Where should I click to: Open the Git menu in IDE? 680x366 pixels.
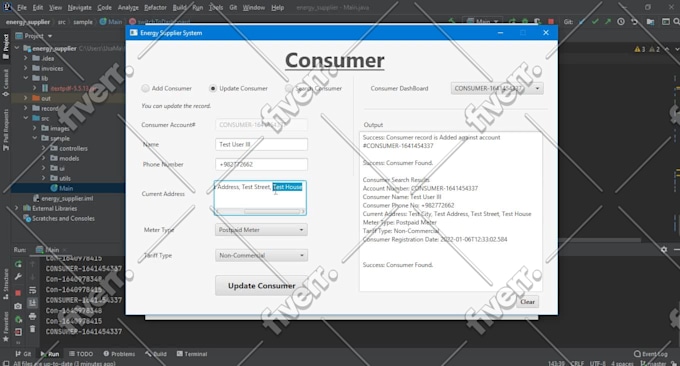coord(233,7)
